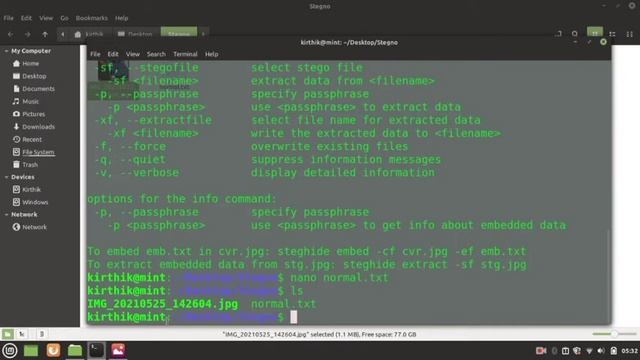Switch to icon view in the file manager
Viewport: 640px width, 360px height.
point(595,32)
